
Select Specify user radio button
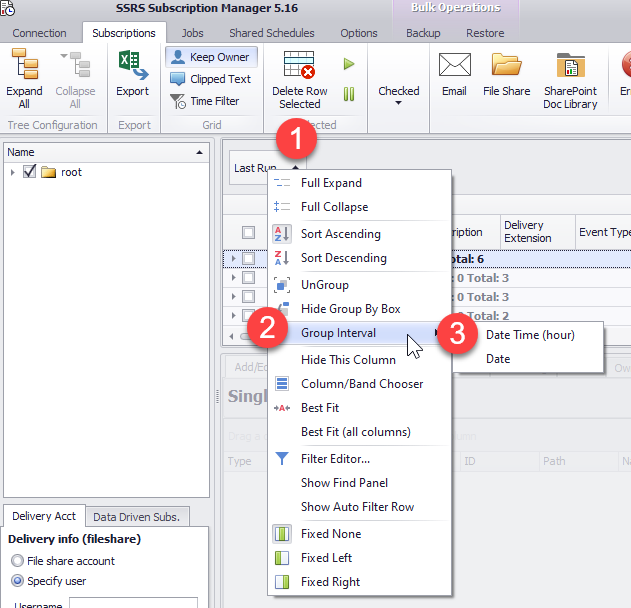click(x=17, y=581)
